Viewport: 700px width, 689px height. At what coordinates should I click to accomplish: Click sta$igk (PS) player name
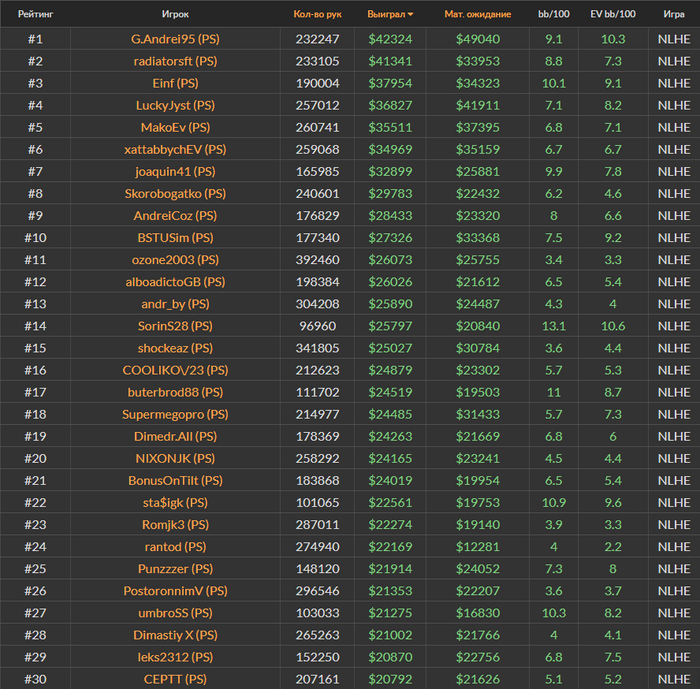[x=175, y=502]
